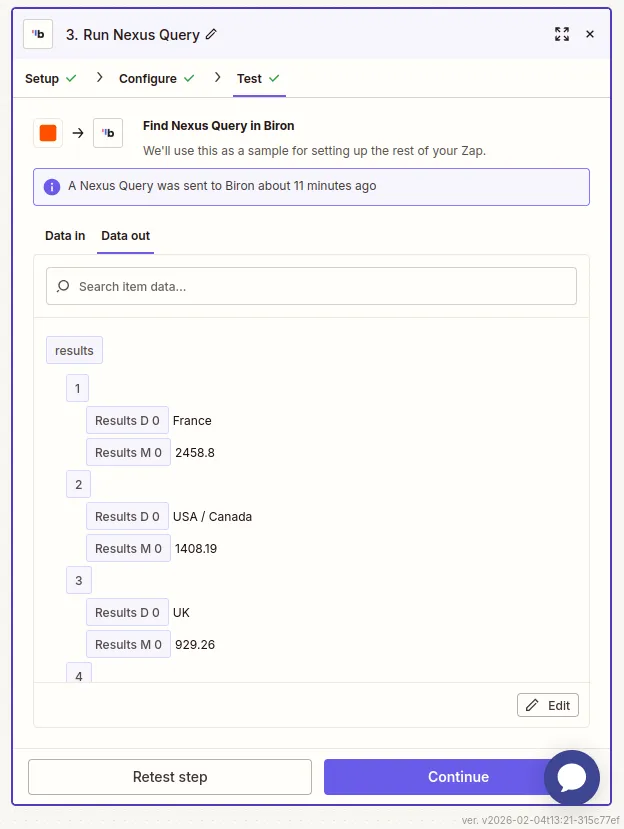The width and height of the screenshot is (624, 829).
Task: Switch to the Data in tab
Action: (64, 236)
